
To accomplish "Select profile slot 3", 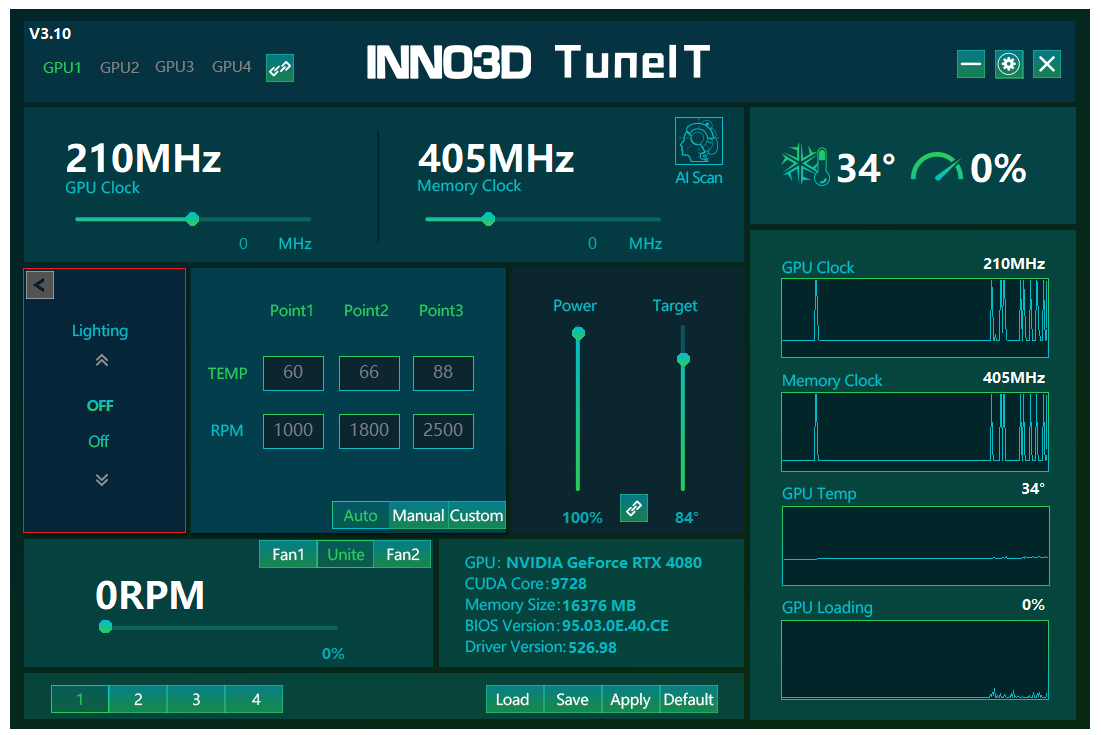I will (x=196, y=699).
